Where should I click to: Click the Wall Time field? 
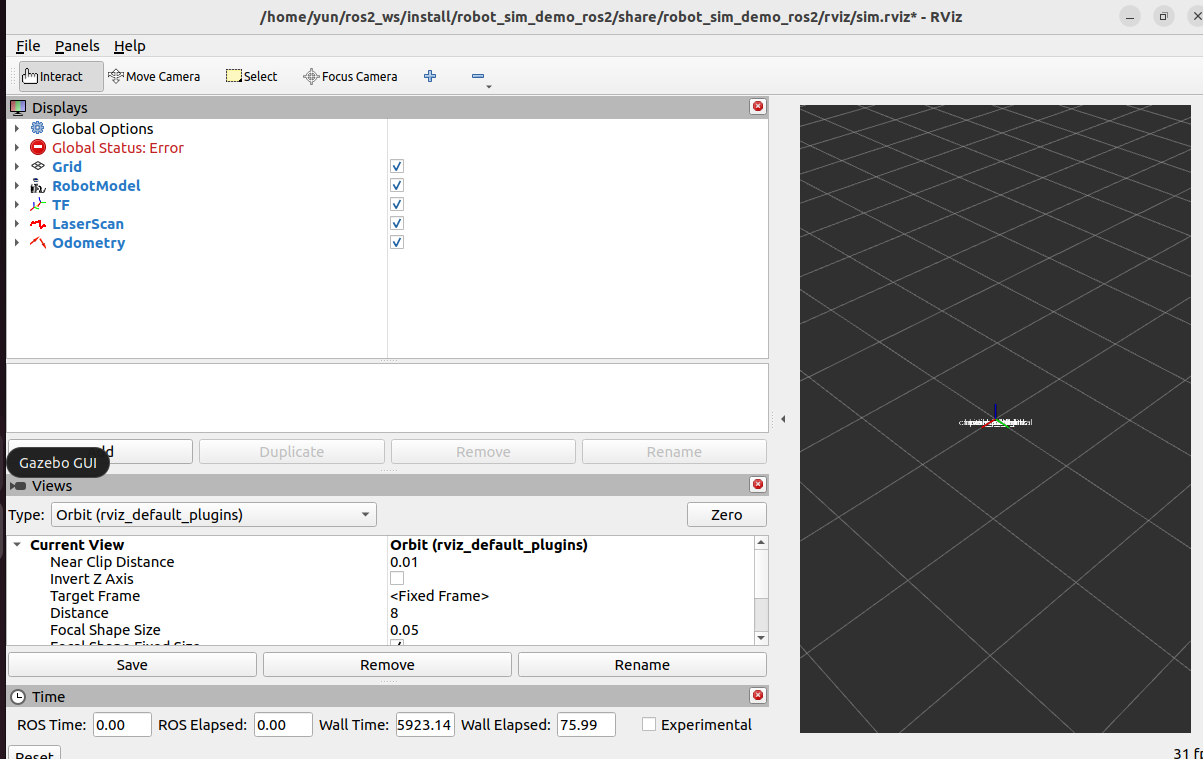pyautogui.click(x=425, y=724)
